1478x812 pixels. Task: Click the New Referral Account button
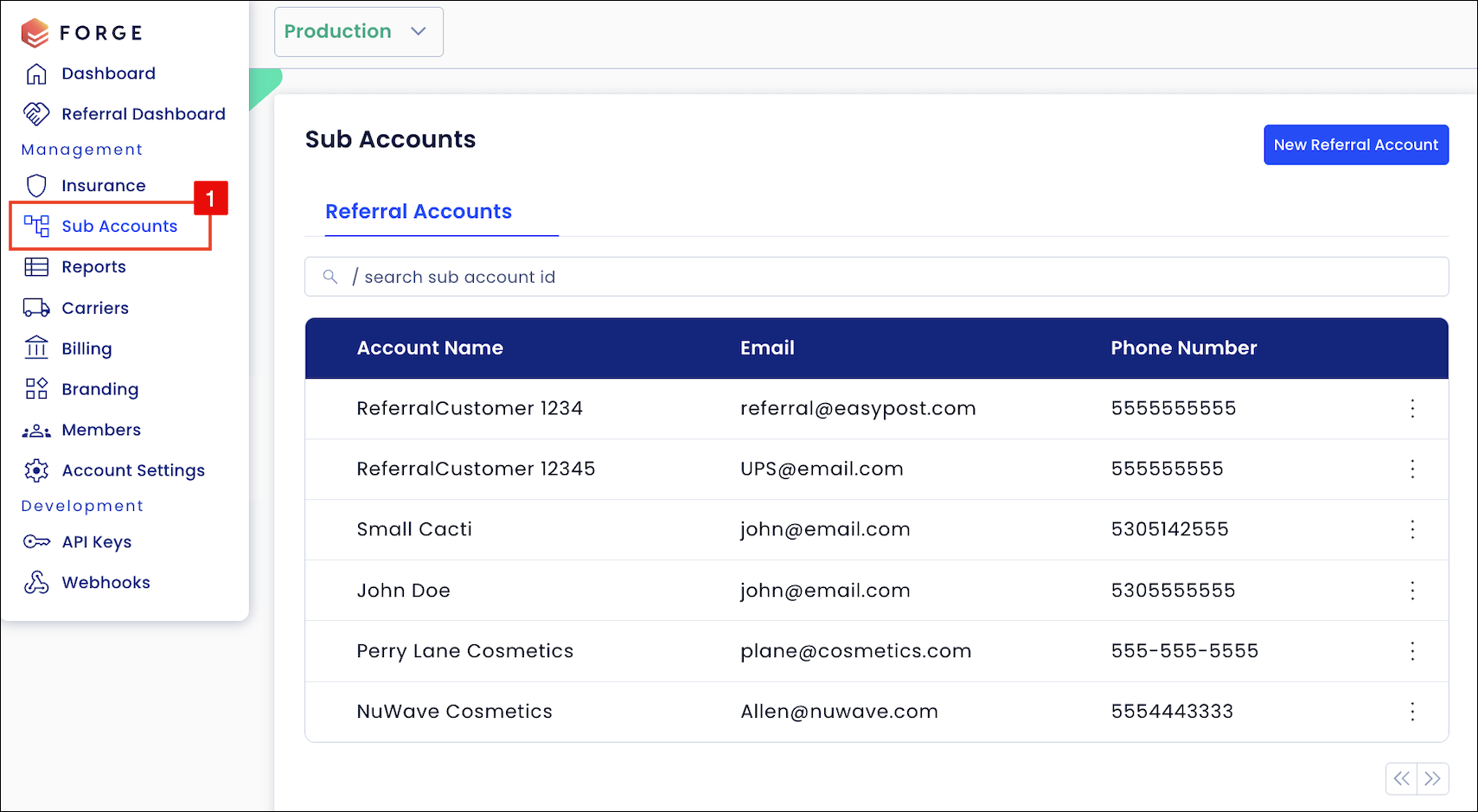(x=1356, y=145)
